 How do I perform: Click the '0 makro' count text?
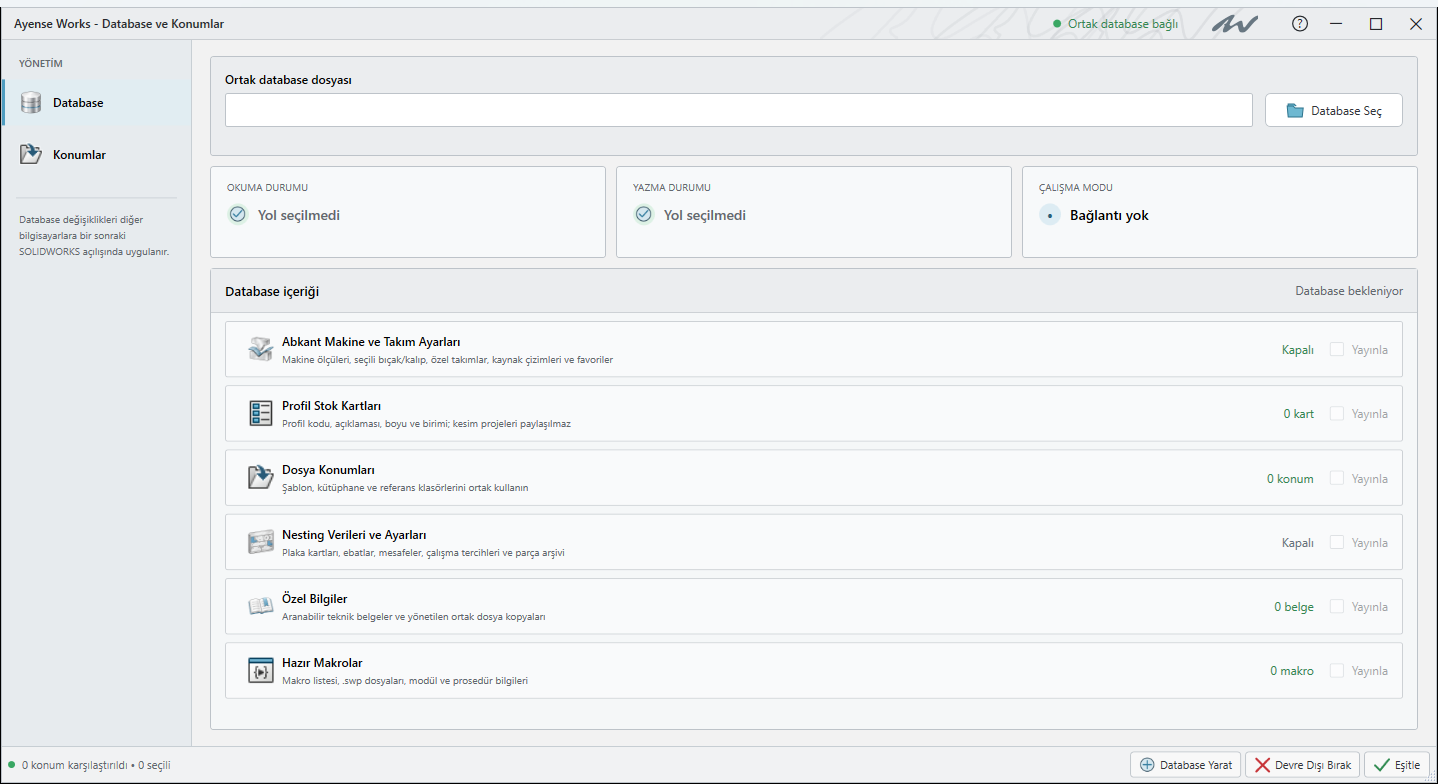1292,671
